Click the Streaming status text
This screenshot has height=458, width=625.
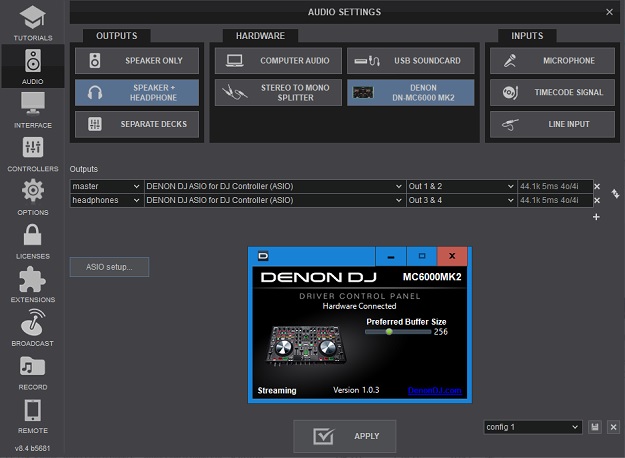(277, 391)
